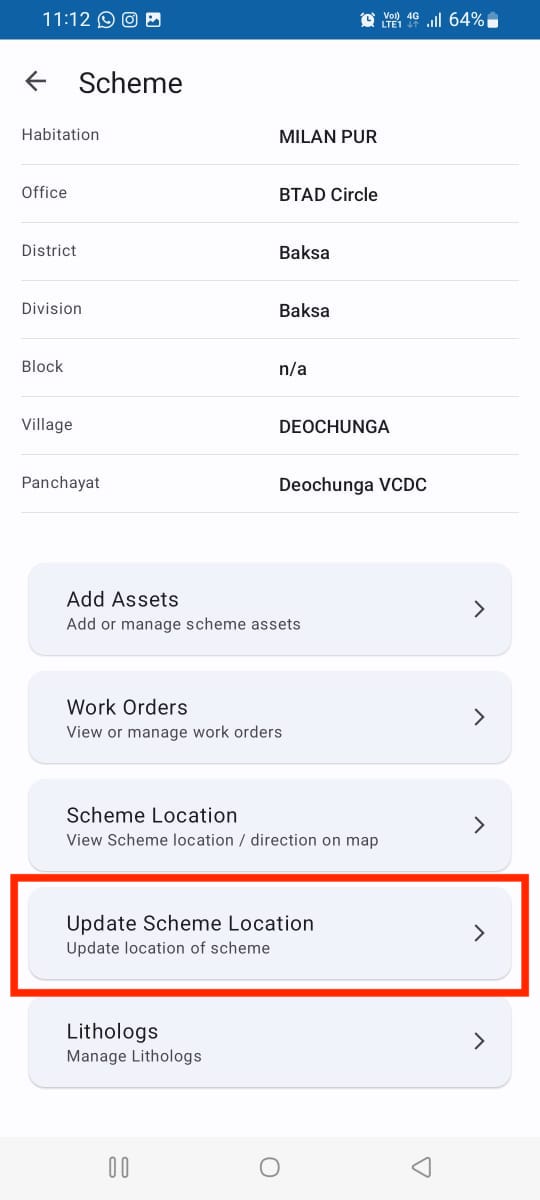Open WhatsApp notification icon in status bar
Image resolution: width=540 pixels, height=1200 pixels.
(107, 20)
